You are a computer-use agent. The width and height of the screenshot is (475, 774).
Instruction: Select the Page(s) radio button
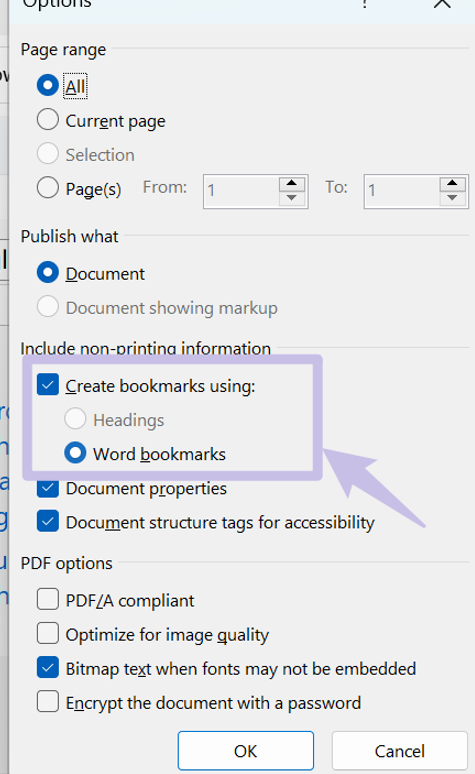[48, 188]
